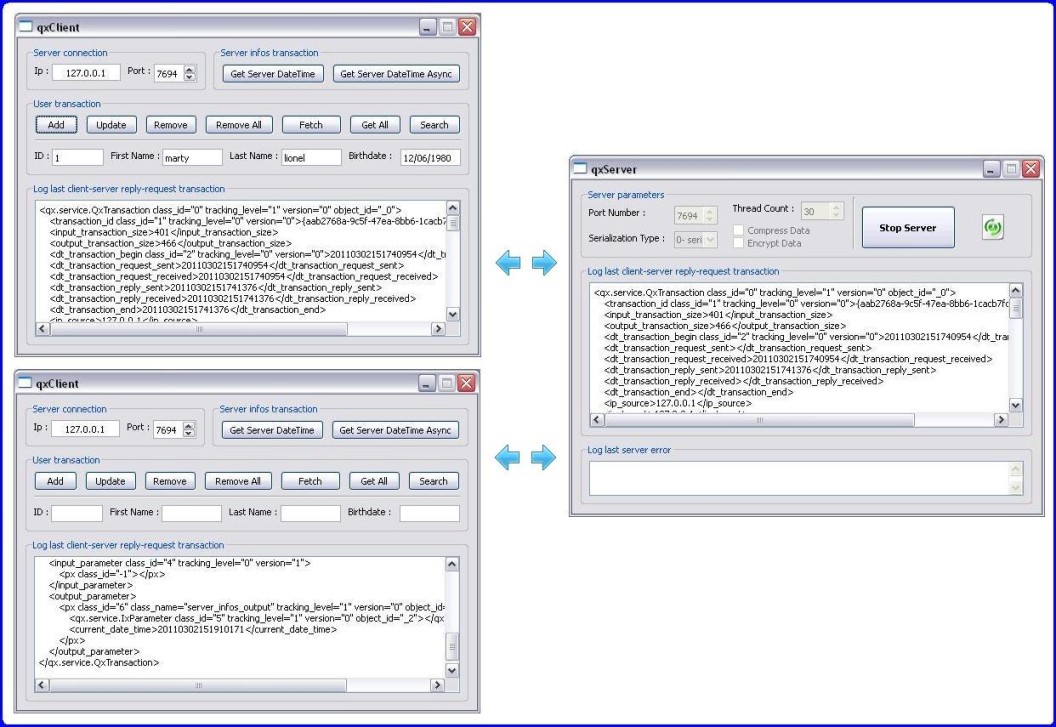Click the top qxClient title bar icon
The width and height of the screenshot is (1056, 727).
click(x=24, y=26)
